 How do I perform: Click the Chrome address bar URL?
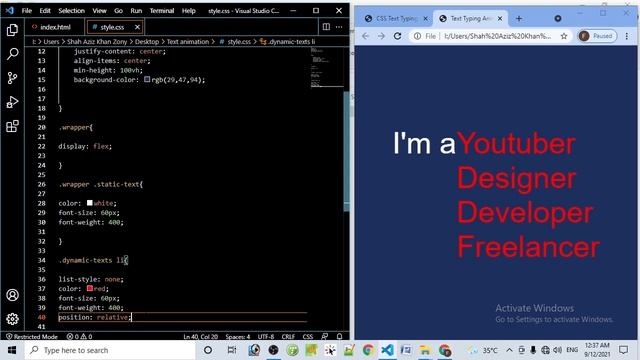[x=497, y=36]
